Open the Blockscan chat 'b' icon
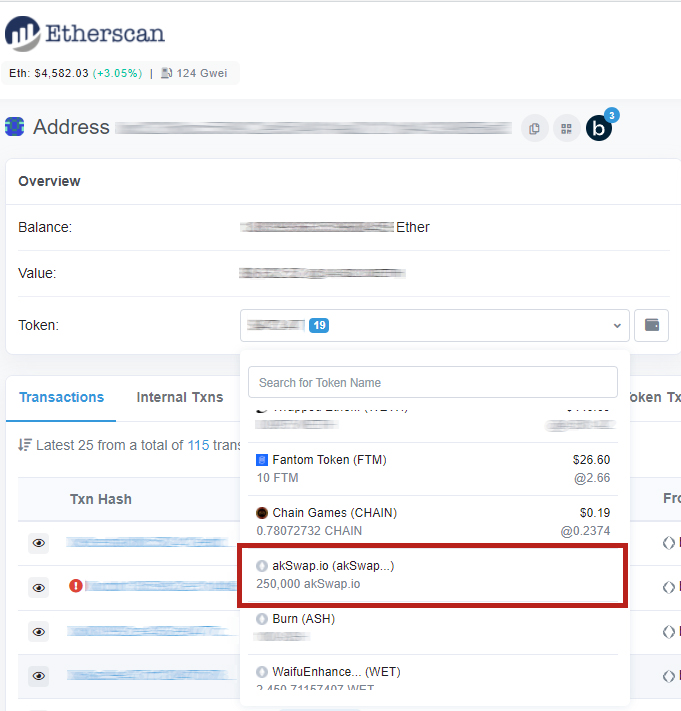 point(599,128)
